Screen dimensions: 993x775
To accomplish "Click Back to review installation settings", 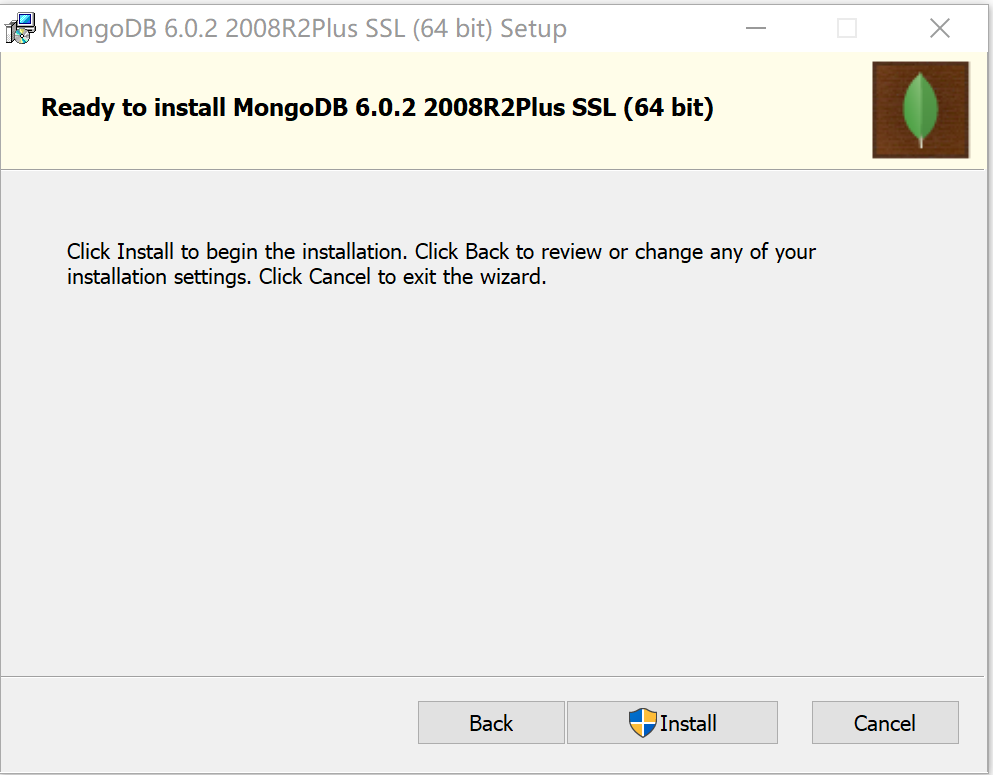I will 490,722.
